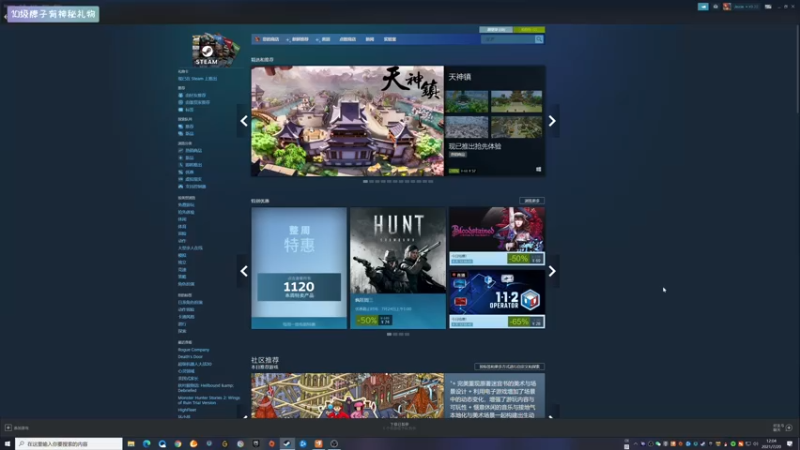The image size is (800, 450).
Task: Show previous featured game with left arrow
Action: 244,121
